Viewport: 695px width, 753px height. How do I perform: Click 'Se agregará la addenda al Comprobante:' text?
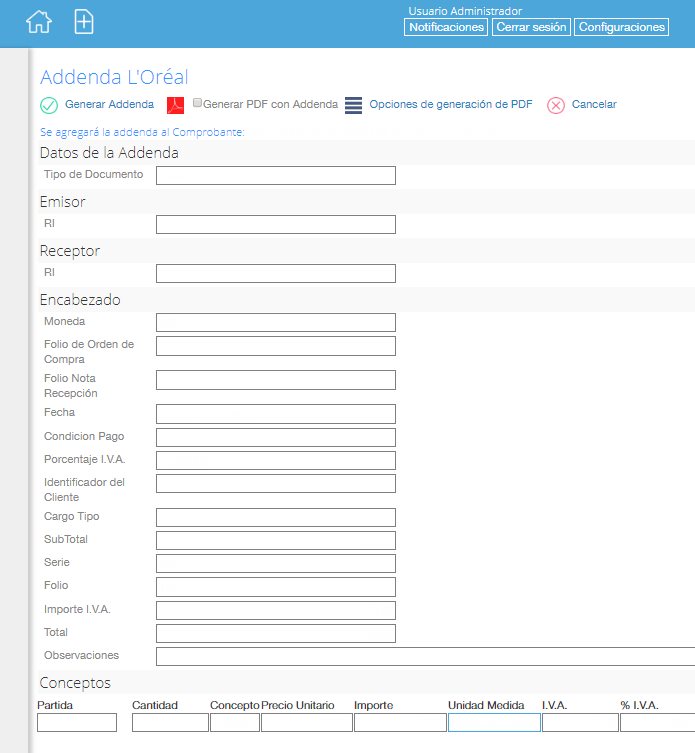pos(142,132)
